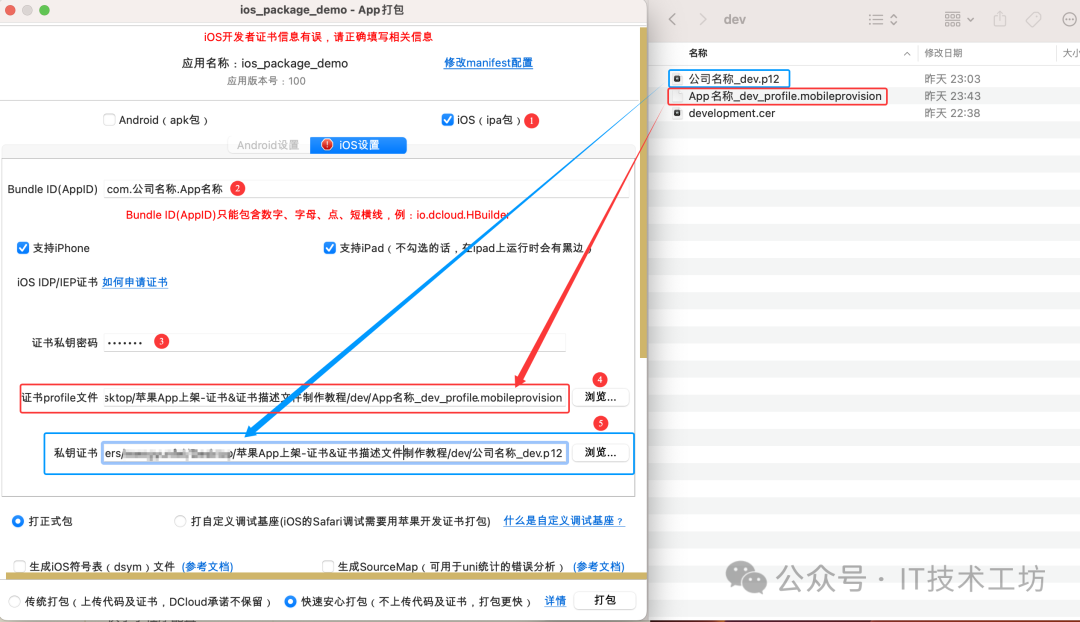The image size is (1080, 622).
Task: Open the sort order dropdown beside list icon
Action: [x=893, y=18]
